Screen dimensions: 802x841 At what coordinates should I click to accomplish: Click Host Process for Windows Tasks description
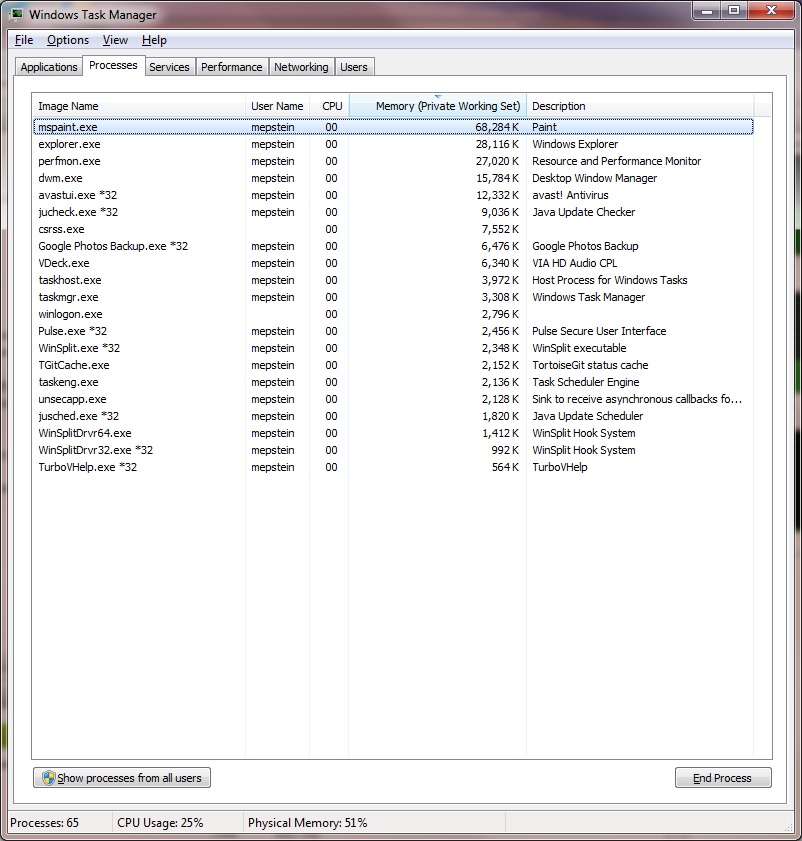(609, 281)
